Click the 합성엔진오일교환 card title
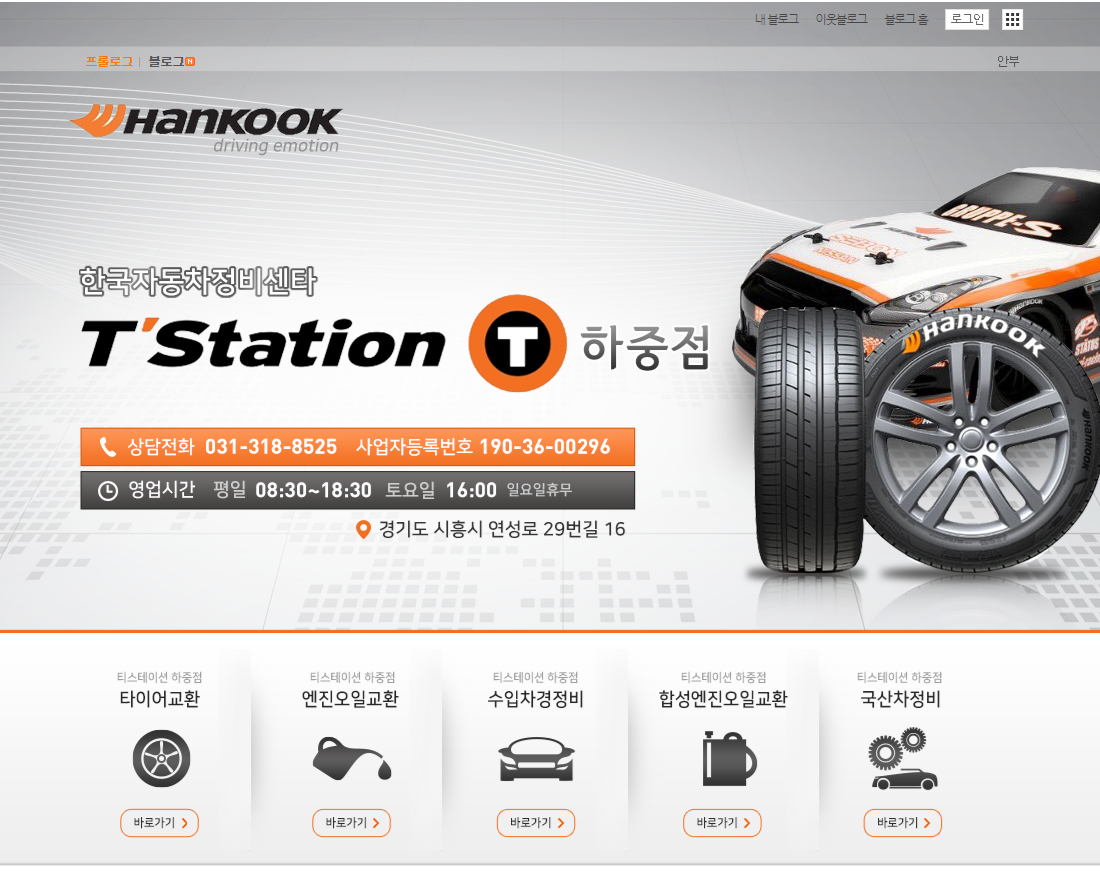Screen dimensions: 1100x874 (x=723, y=699)
